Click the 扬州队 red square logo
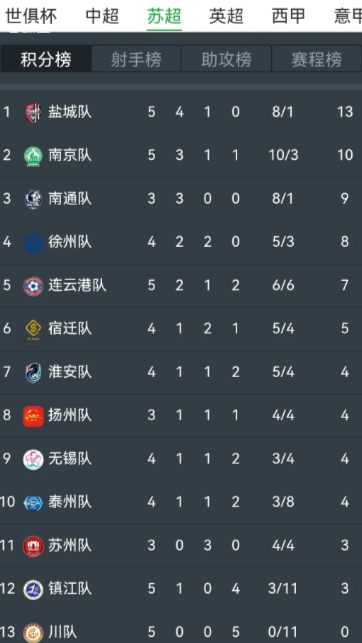This screenshot has height=643, width=362. pyautogui.click(x=33, y=416)
